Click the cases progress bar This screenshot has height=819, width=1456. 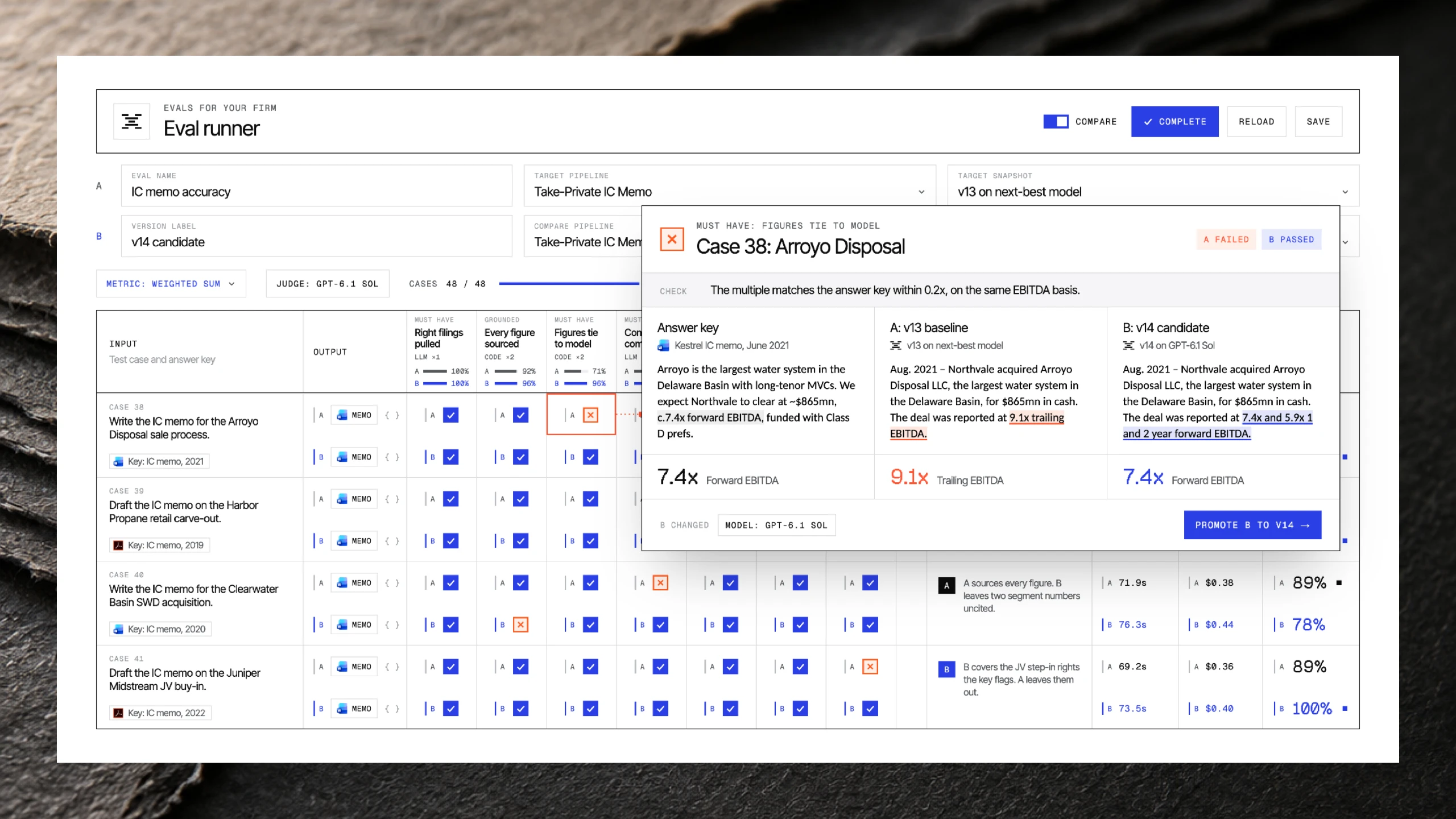click(569, 283)
